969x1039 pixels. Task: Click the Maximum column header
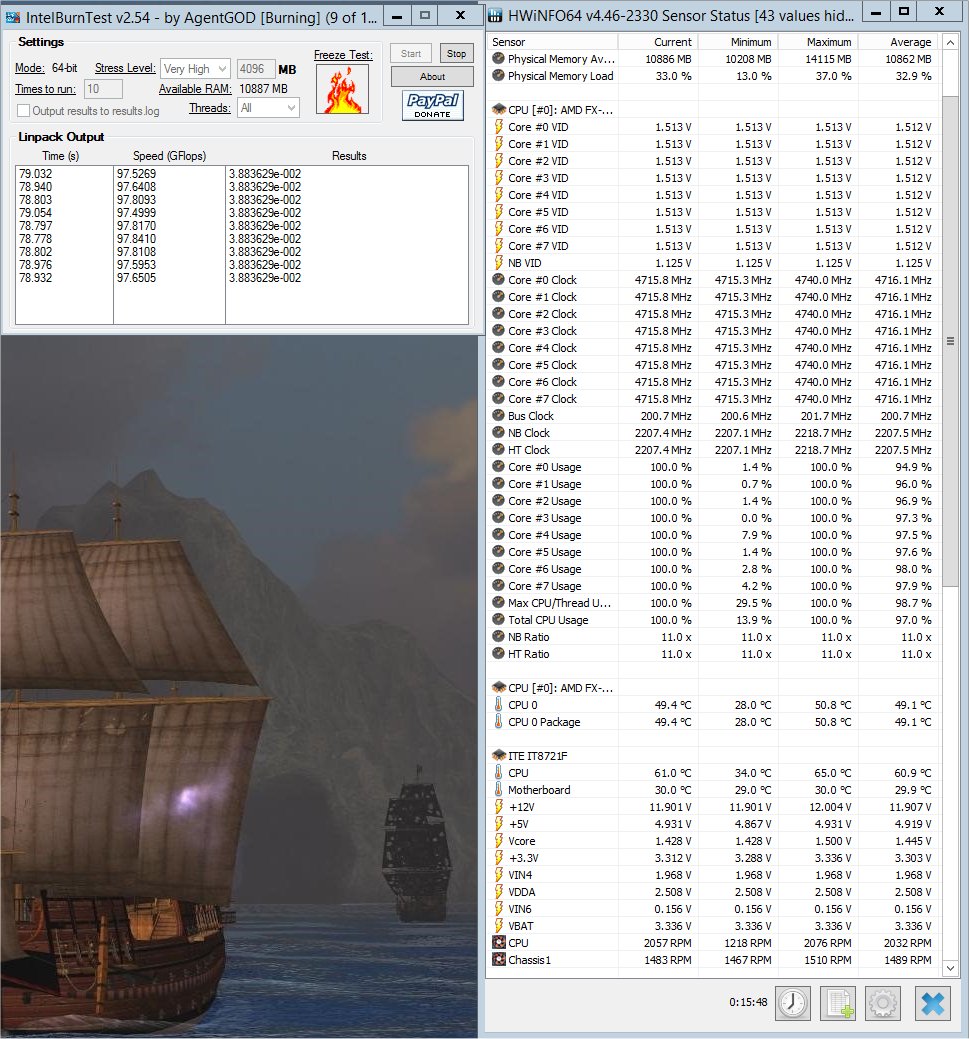(818, 42)
